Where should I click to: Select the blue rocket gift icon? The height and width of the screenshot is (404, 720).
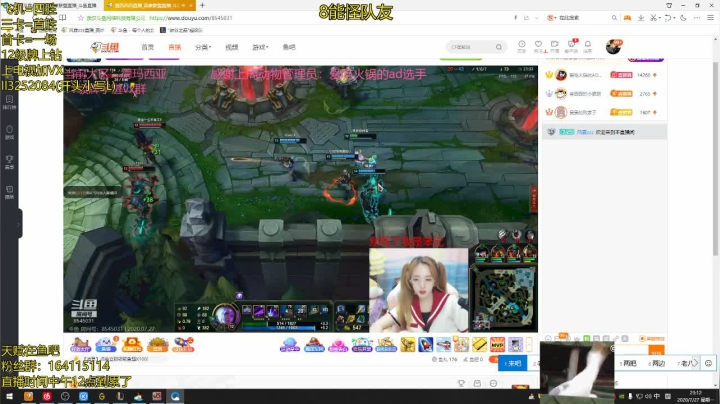click(426, 344)
